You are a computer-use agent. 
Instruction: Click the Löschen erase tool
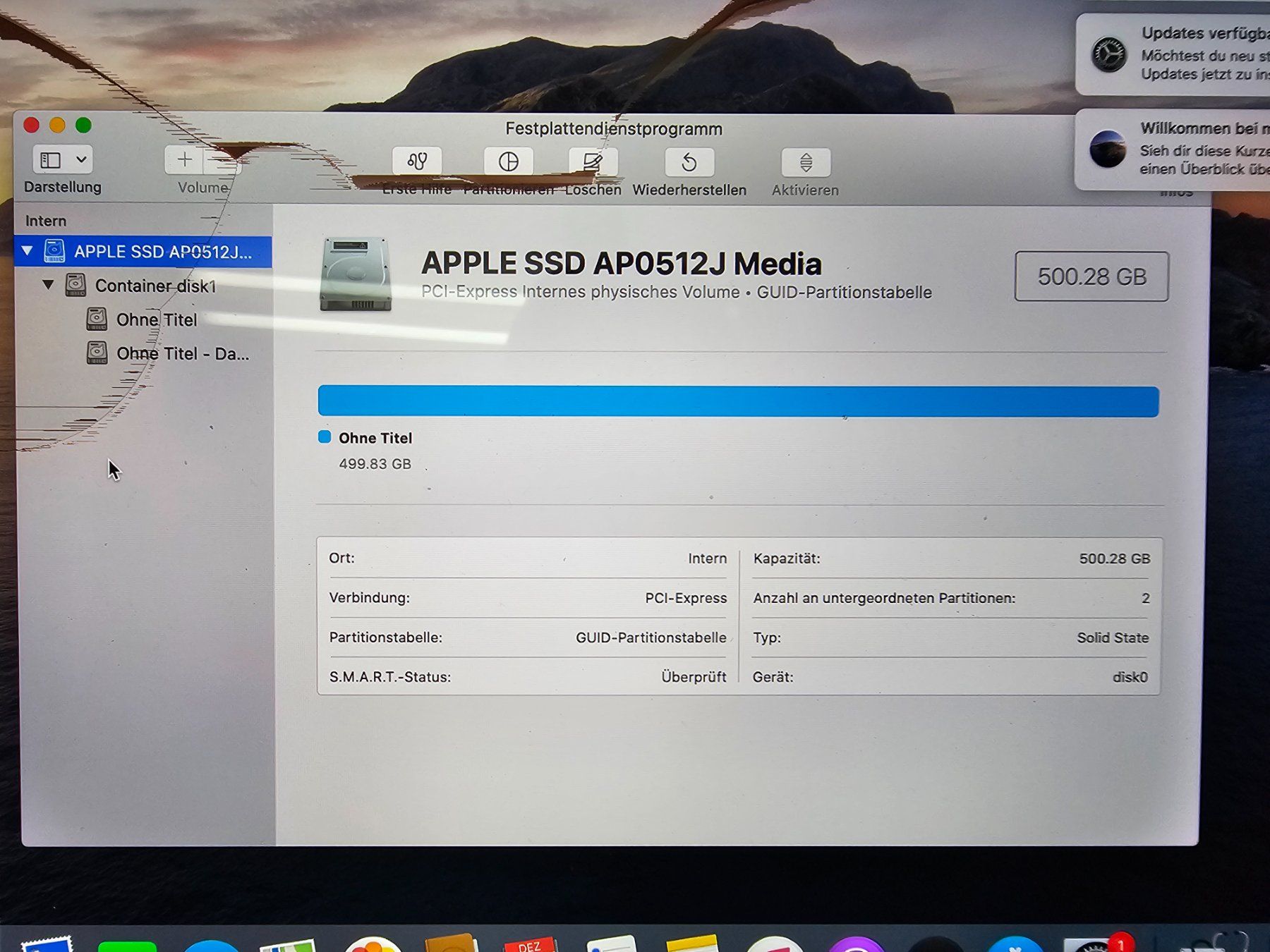click(x=593, y=162)
